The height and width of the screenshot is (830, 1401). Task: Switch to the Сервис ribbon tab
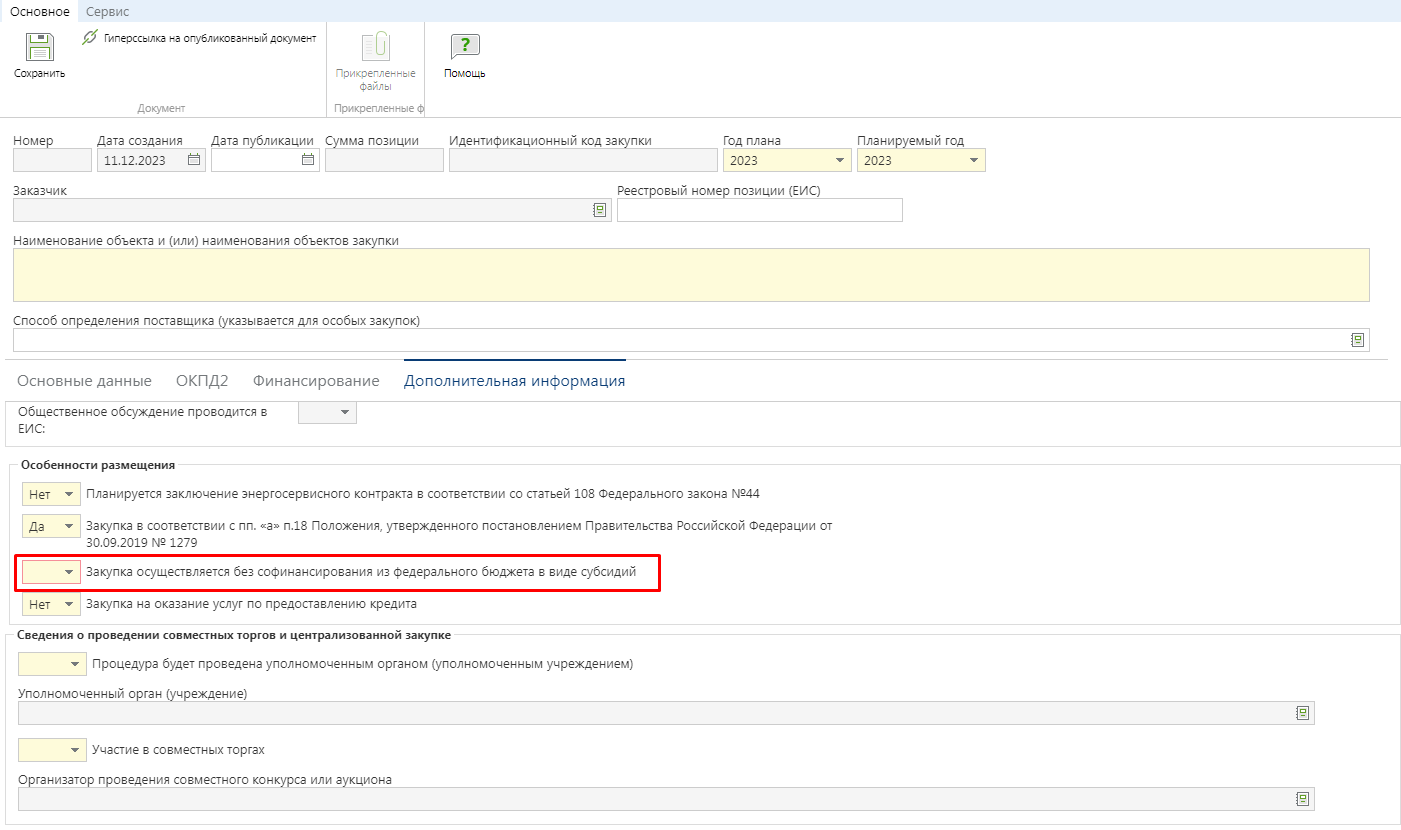(107, 11)
